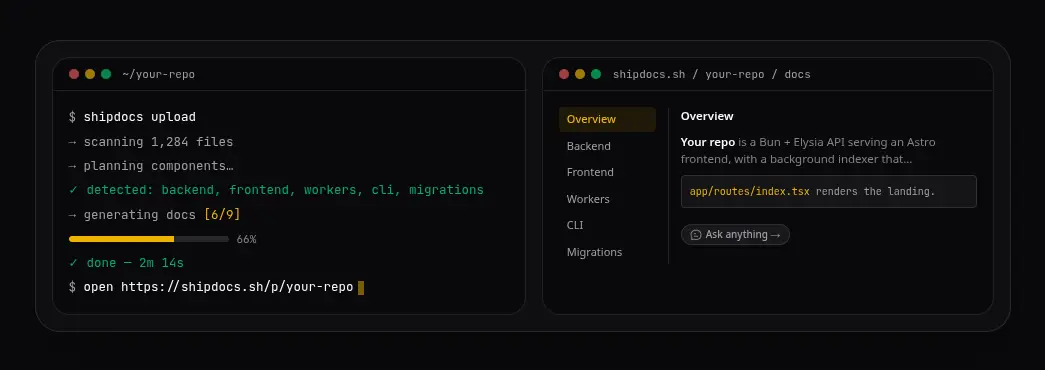
Task: Click the yellow dot in terminal window
Action: (x=90, y=74)
